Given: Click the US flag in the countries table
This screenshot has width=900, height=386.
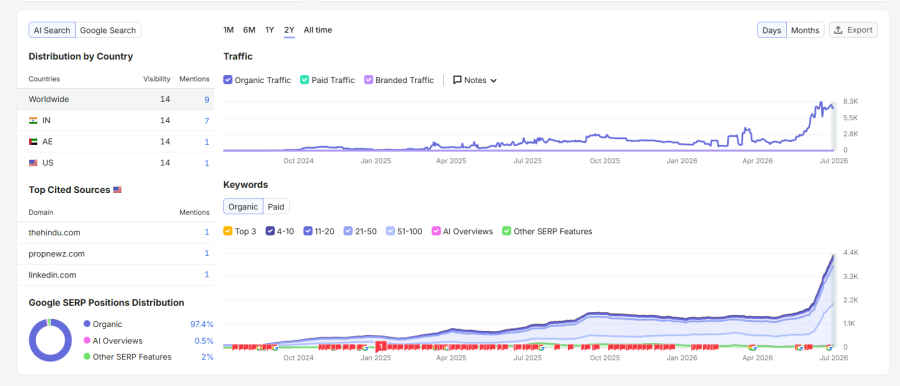Looking at the screenshot, I should tap(33, 163).
